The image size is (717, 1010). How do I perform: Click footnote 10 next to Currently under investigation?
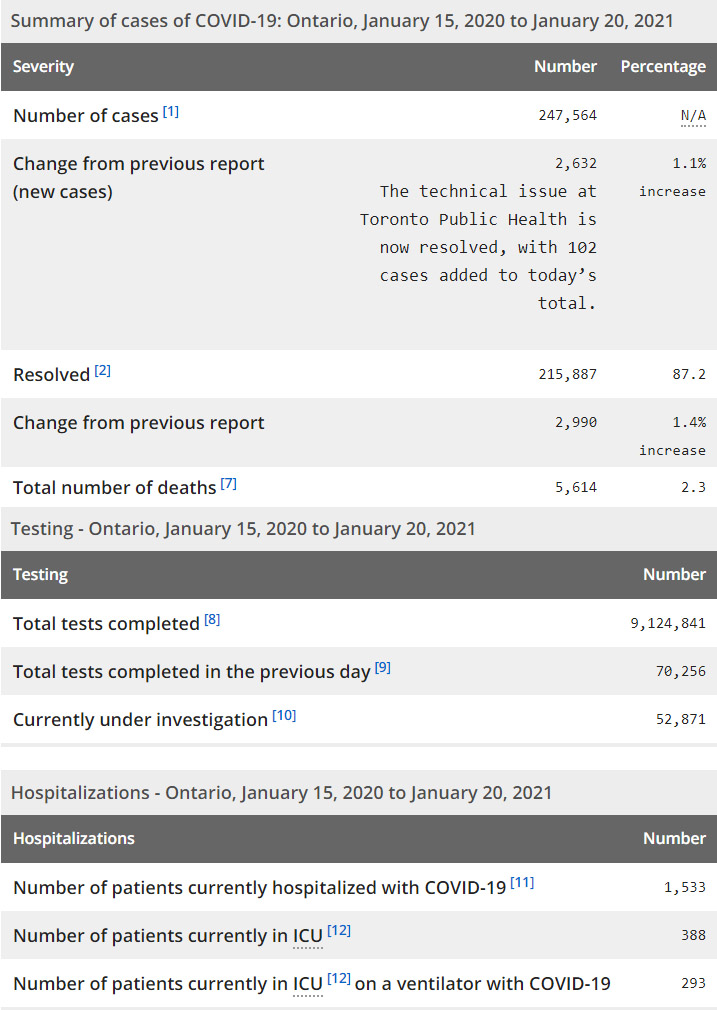point(285,715)
